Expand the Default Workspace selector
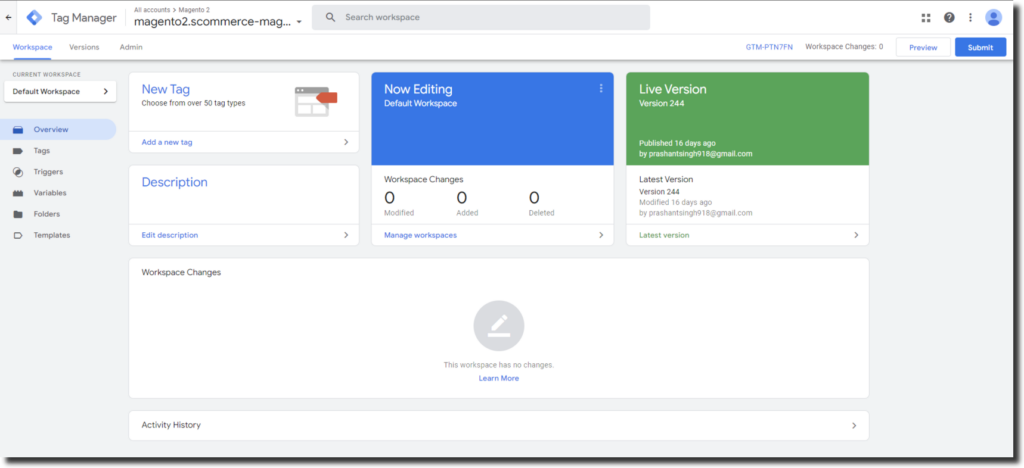 tap(60, 91)
